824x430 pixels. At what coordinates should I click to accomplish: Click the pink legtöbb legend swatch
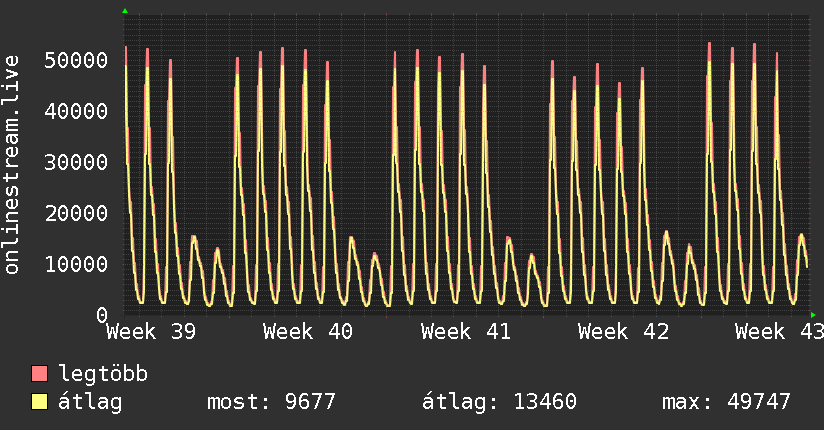(x=39, y=373)
